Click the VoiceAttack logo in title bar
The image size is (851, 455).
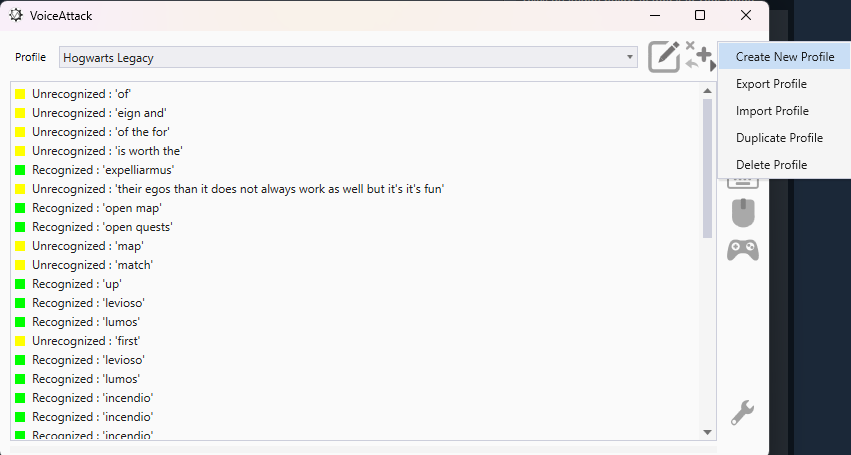coord(16,15)
